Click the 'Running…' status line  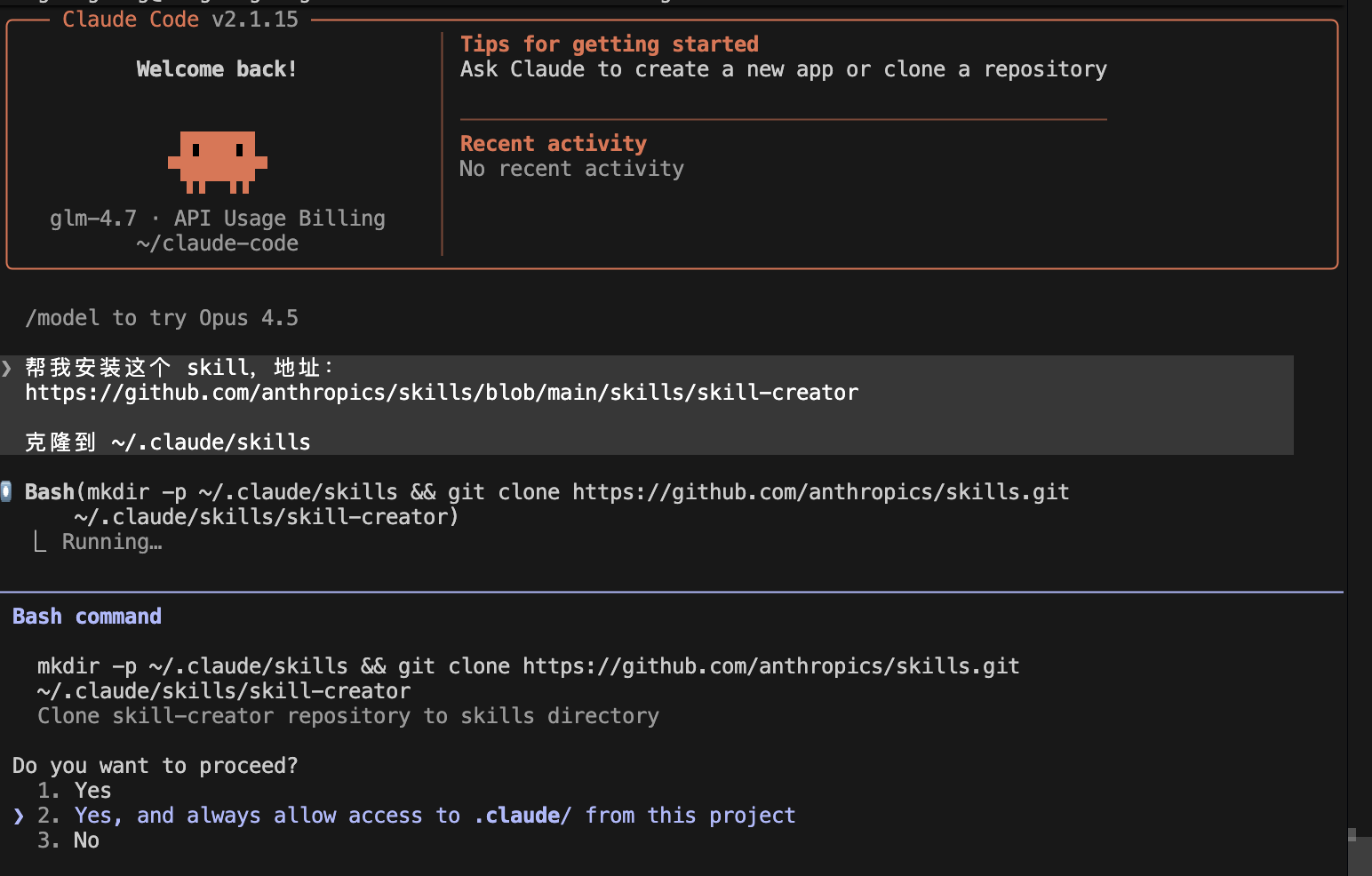click(112, 542)
